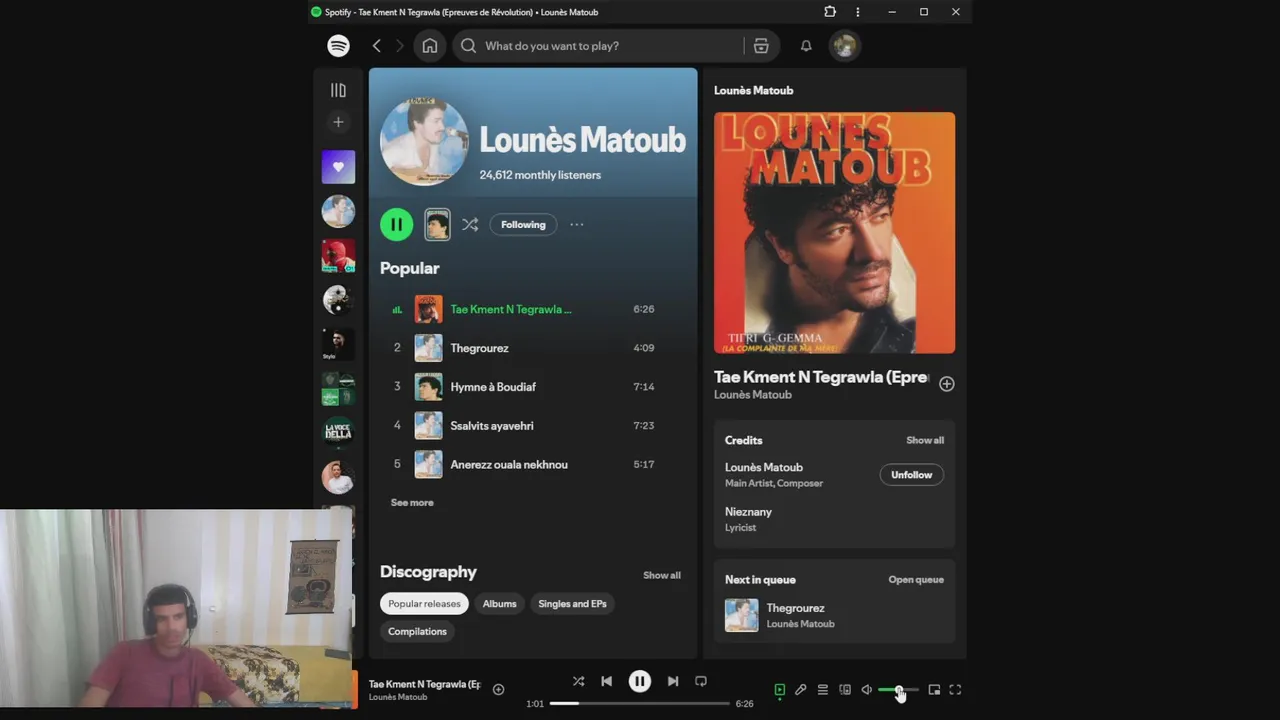Seek within the song progress bar
The image size is (1280, 720).
[x=640, y=704]
